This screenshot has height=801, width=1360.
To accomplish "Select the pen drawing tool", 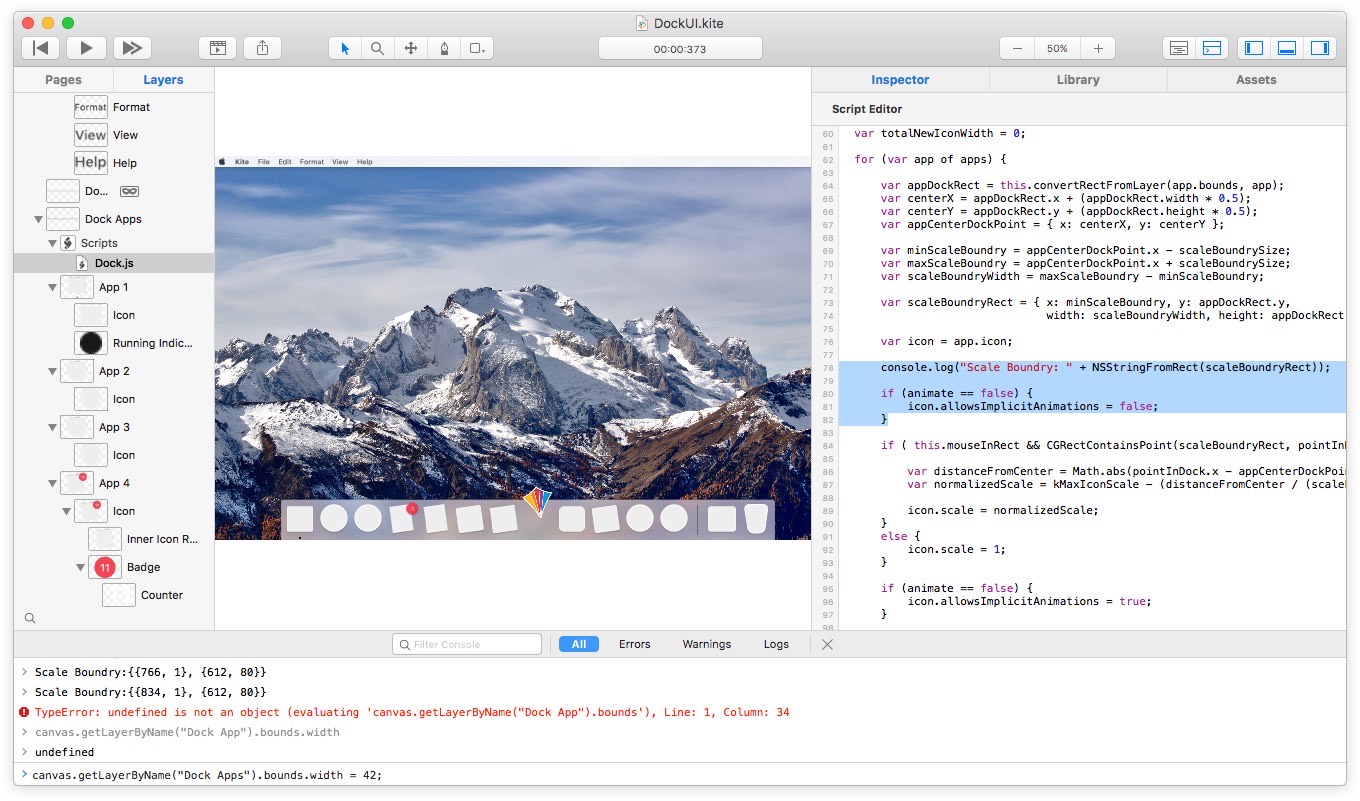I will click(x=443, y=48).
